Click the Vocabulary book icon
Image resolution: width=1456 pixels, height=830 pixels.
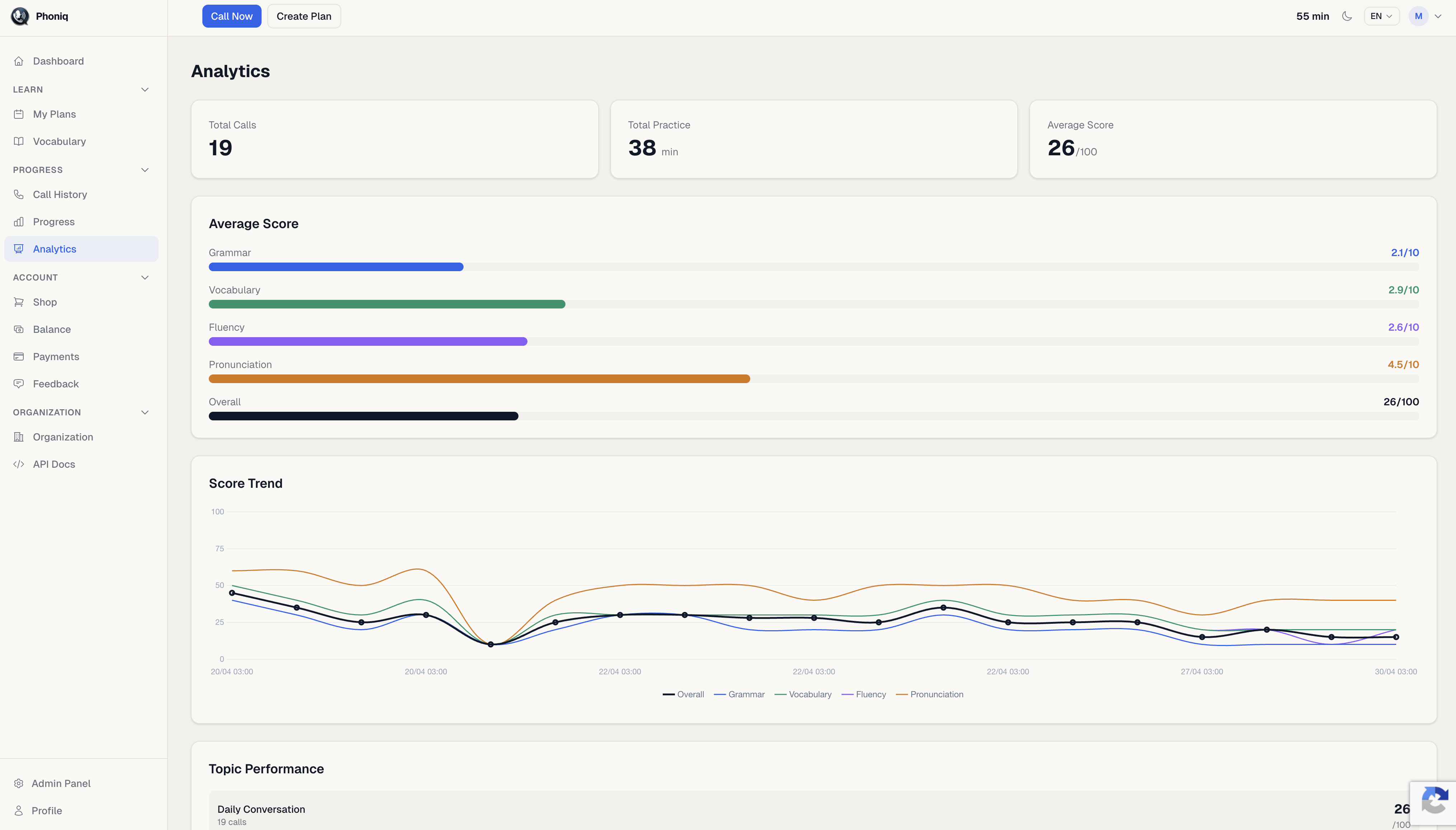tap(19, 141)
